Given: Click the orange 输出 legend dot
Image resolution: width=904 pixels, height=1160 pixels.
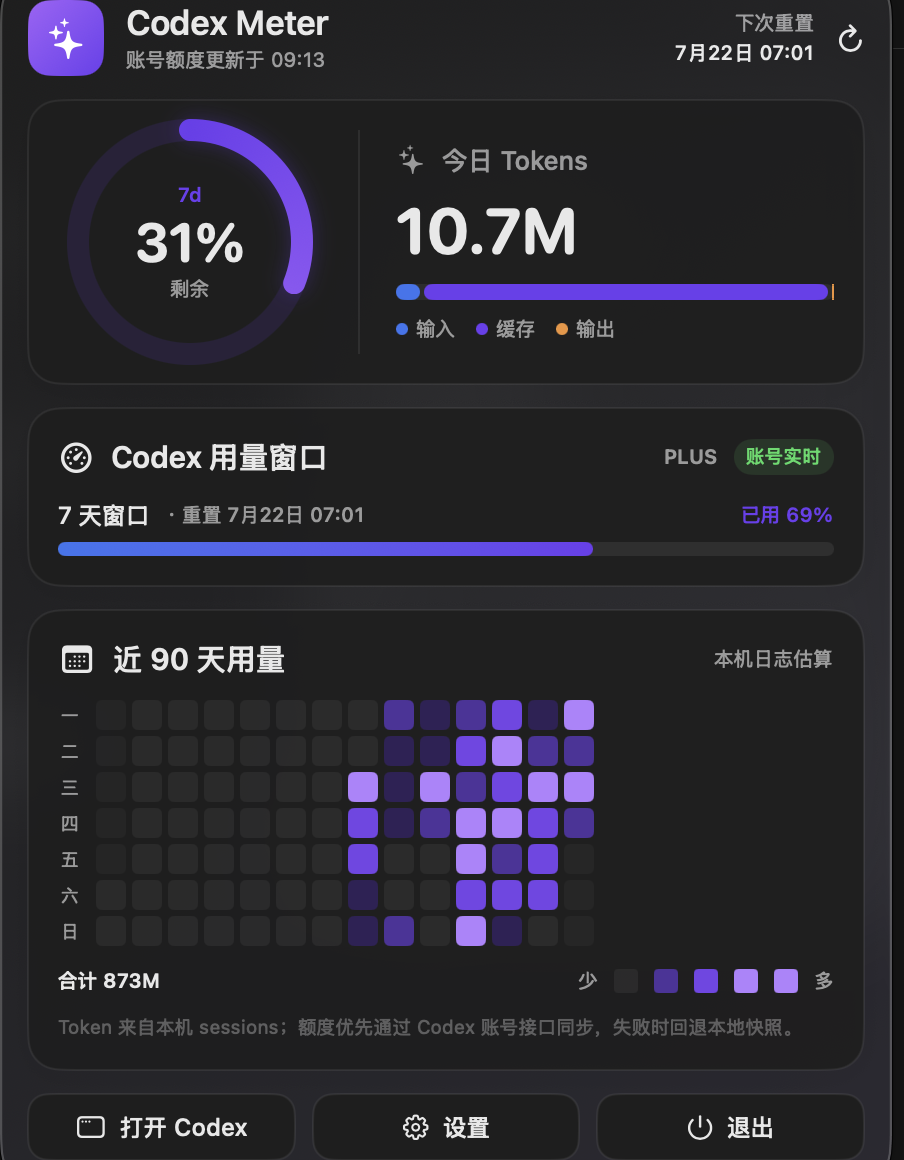Looking at the screenshot, I should click(x=561, y=329).
